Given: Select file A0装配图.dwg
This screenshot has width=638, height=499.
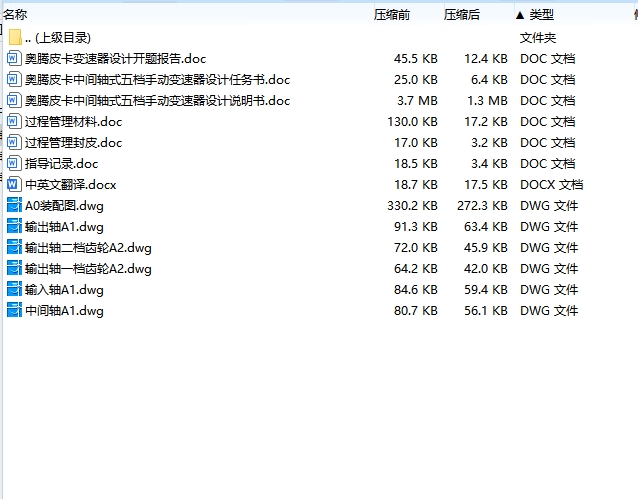Looking at the screenshot, I should tap(64, 206).
